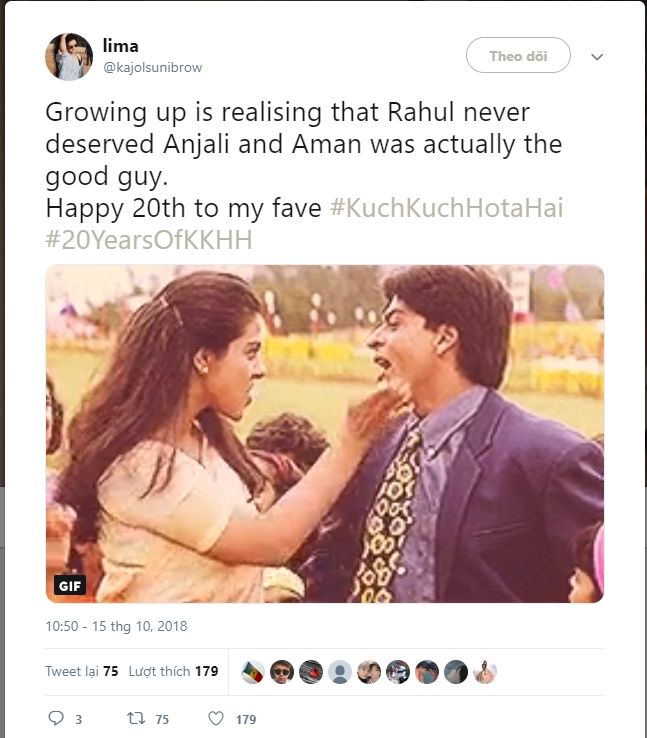This screenshot has height=738, width=647.
Task: Open lima's profile picture avatar
Action: pos(68,56)
